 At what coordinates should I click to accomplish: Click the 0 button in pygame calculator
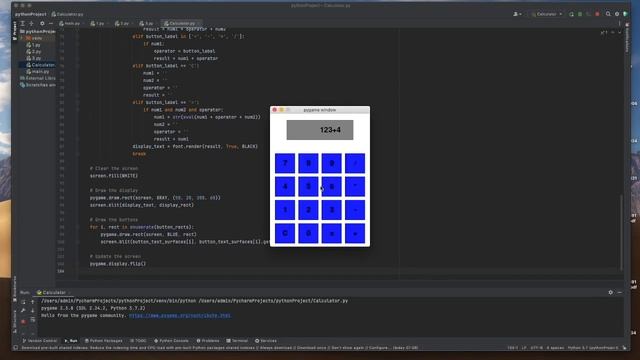coord(308,233)
